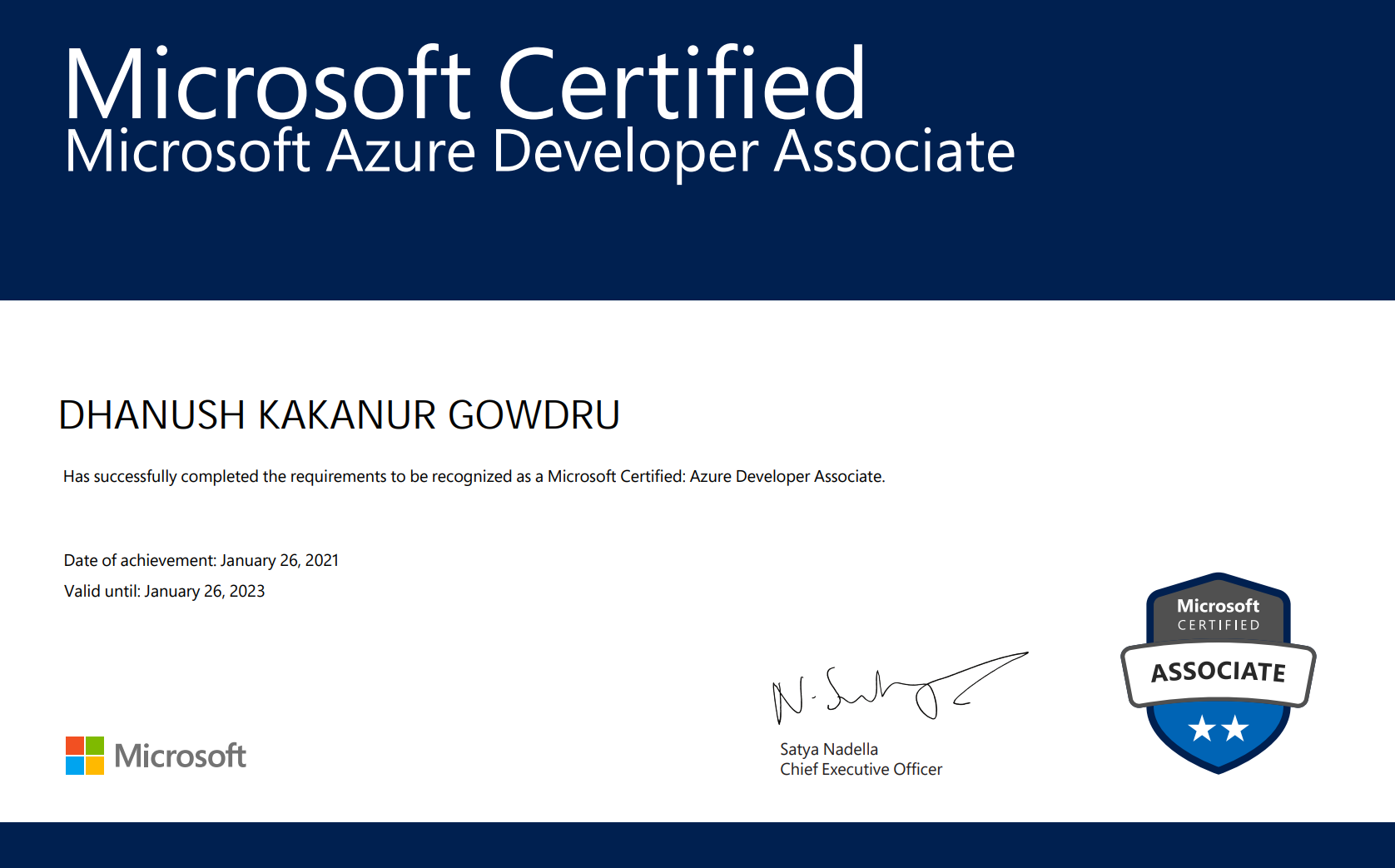Click the name 'DHANUSH KAKANUR GOWDRU'
Viewport: 1395px width, 868px height.
(340, 415)
